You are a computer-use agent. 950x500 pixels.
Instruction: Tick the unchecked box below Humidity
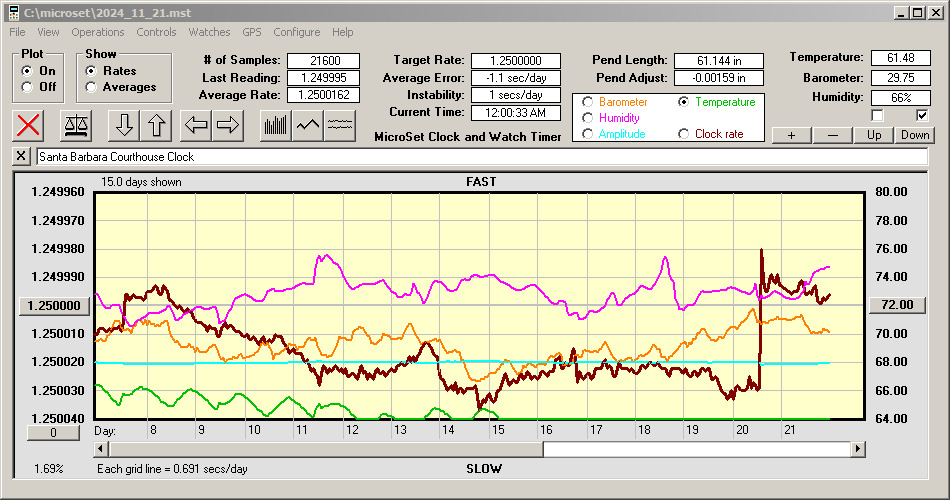pyautogui.click(x=877, y=115)
